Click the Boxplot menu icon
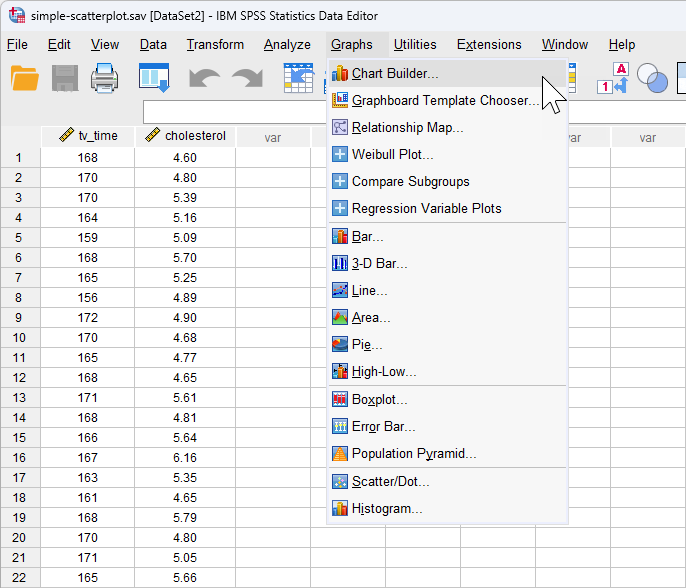The width and height of the screenshot is (686, 588). tap(340, 399)
